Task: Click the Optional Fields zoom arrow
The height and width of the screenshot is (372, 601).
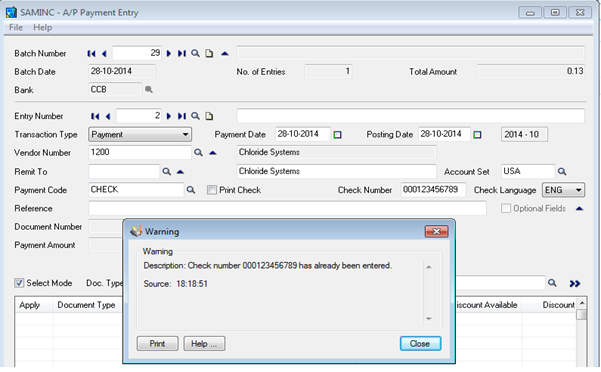Action: pos(580,209)
